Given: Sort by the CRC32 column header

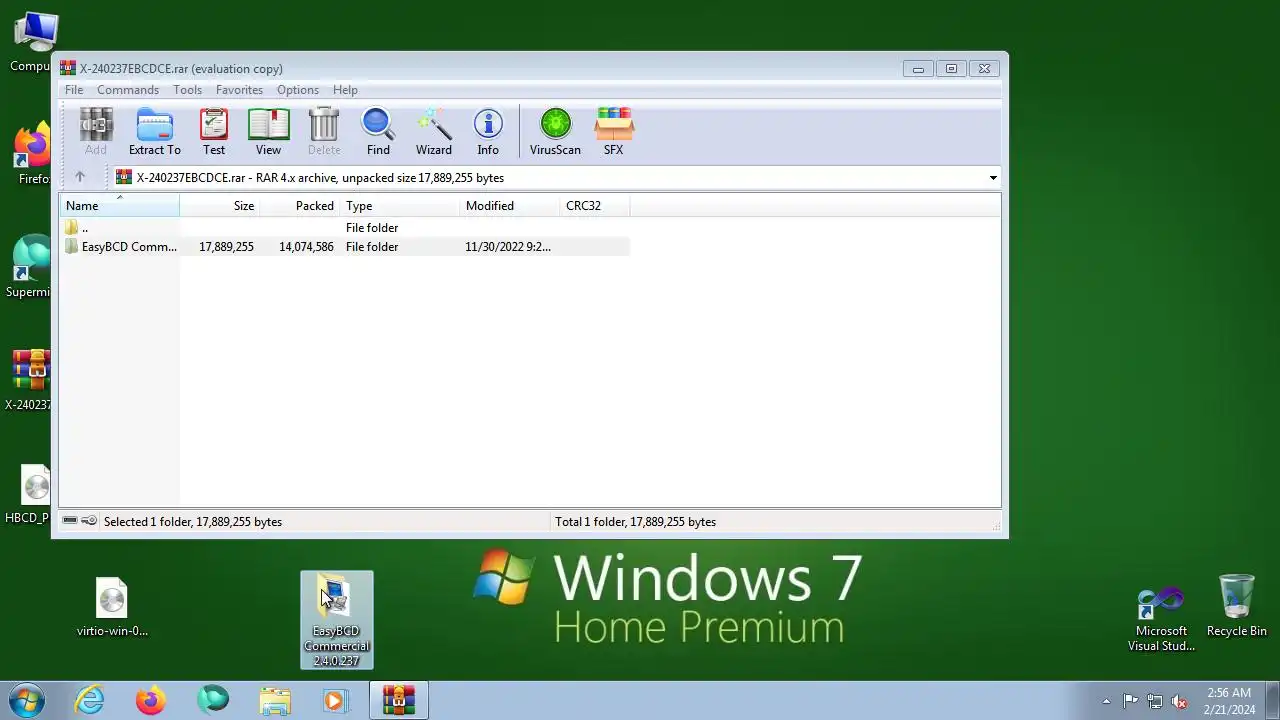Looking at the screenshot, I should (595, 205).
